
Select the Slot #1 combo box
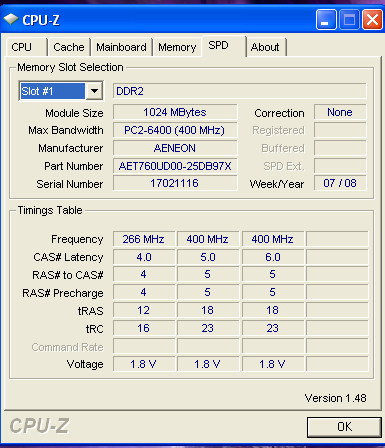pos(61,91)
